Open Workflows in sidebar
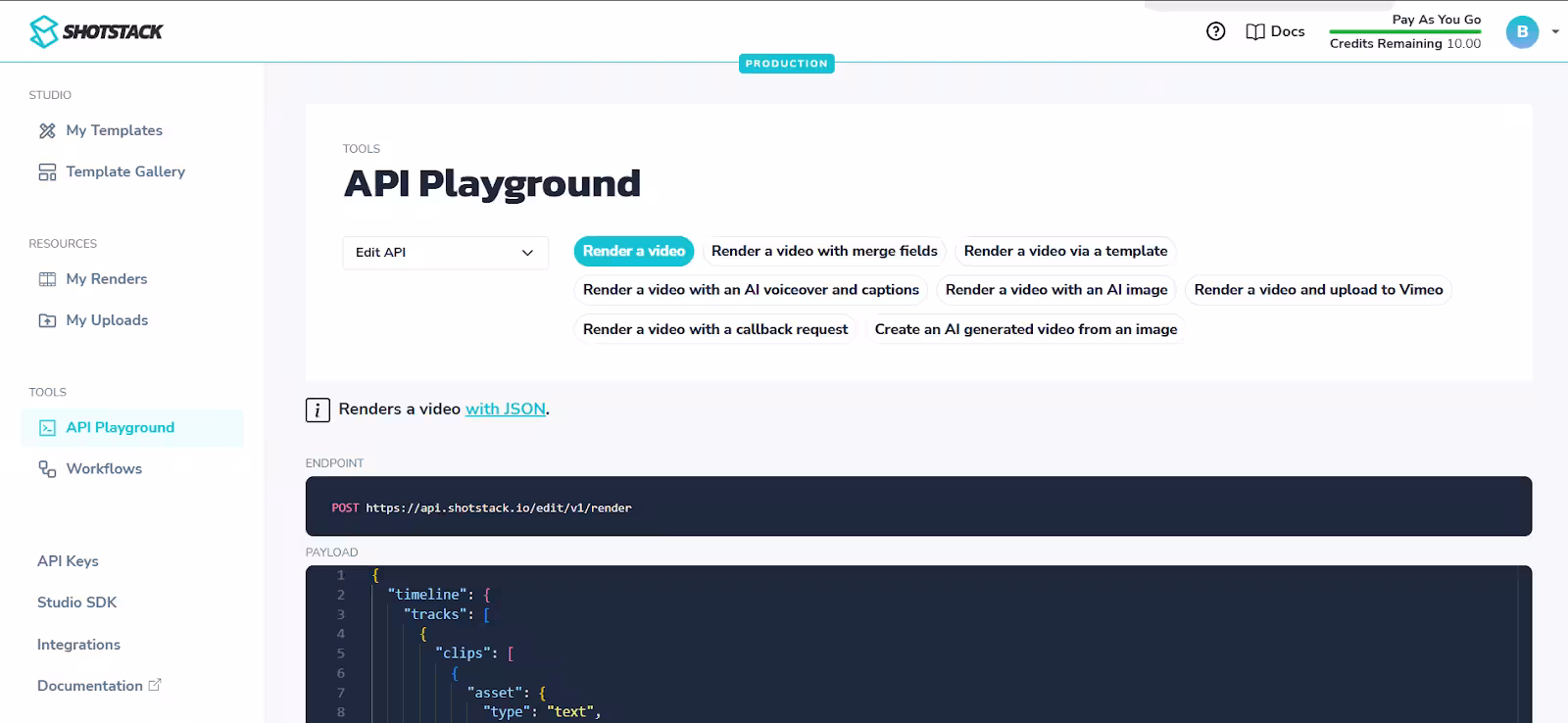The image size is (1568, 723). 104,469
